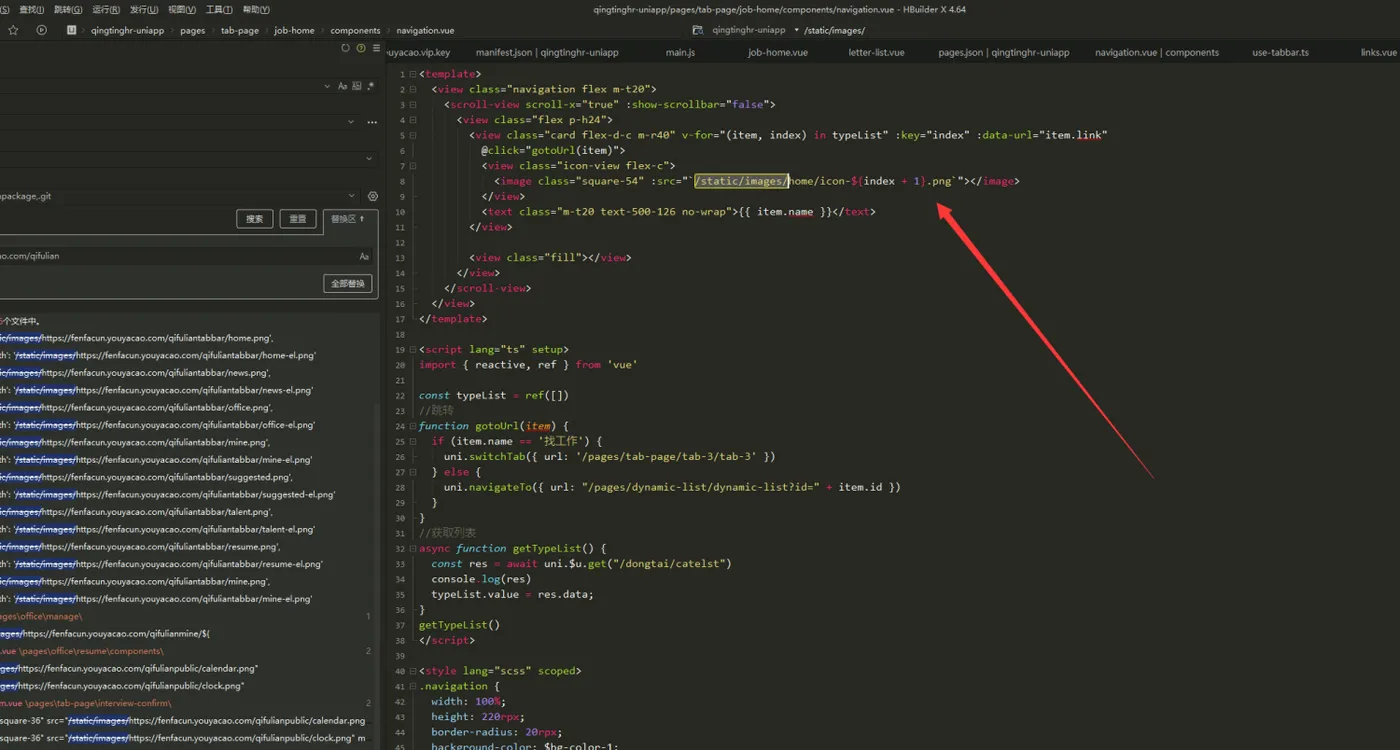Open the third field's dropdown chevron

[370, 158]
